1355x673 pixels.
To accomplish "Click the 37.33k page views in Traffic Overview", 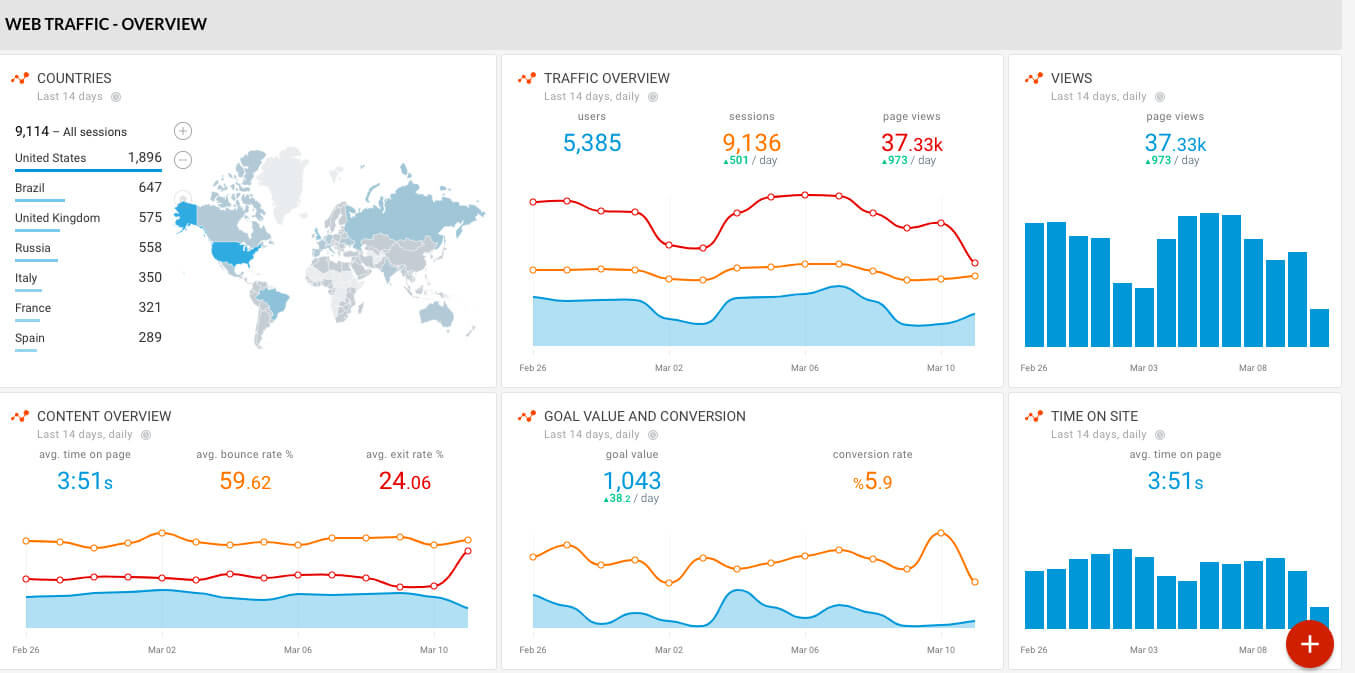I will point(912,144).
